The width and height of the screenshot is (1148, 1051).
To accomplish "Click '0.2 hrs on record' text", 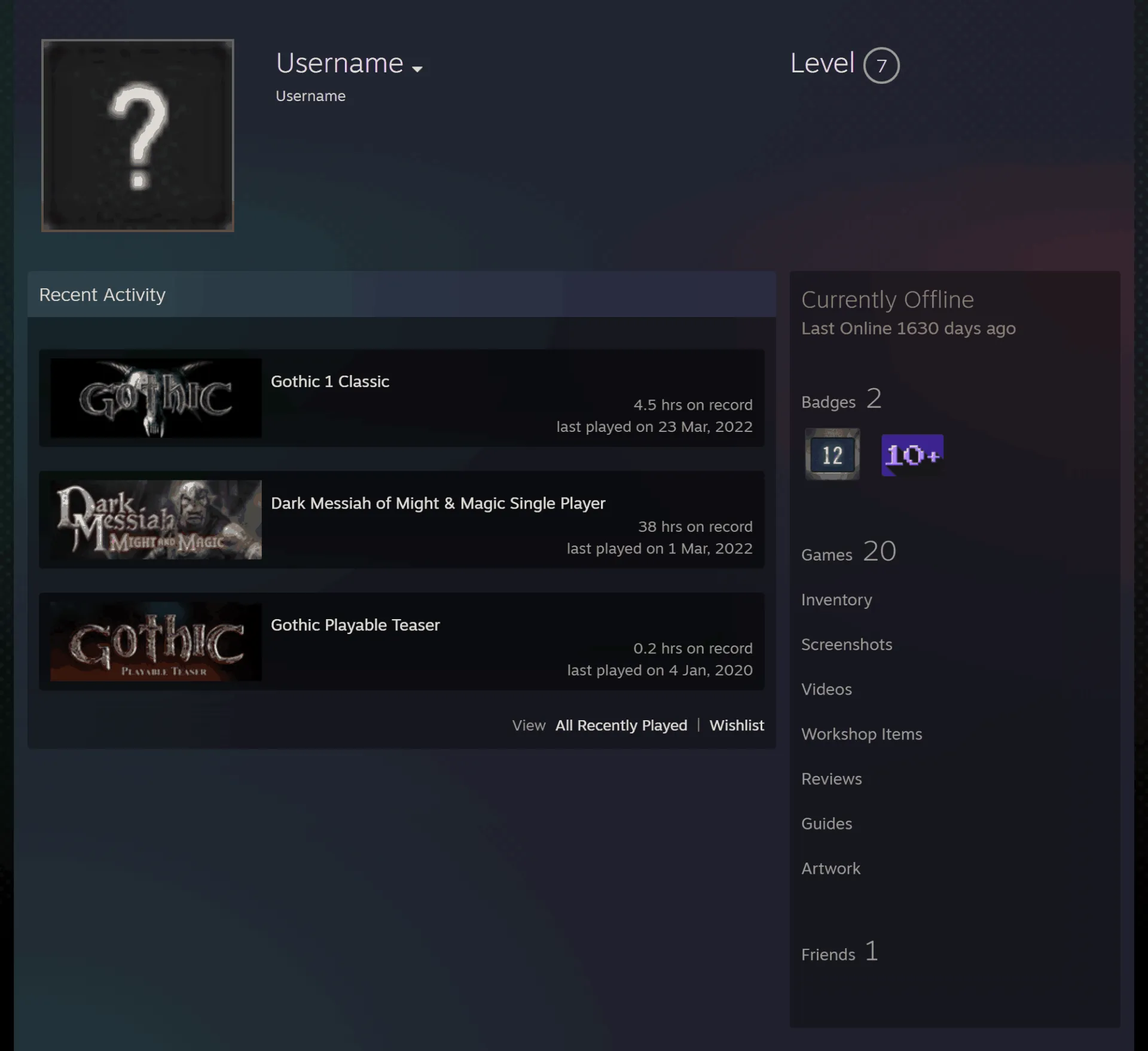I will coord(693,648).
